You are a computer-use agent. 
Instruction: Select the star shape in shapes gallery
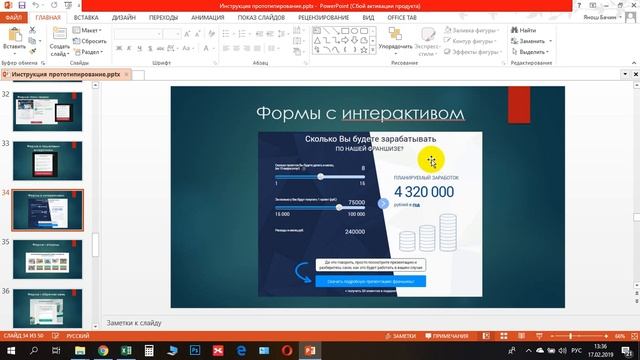[x=364, y=50]
